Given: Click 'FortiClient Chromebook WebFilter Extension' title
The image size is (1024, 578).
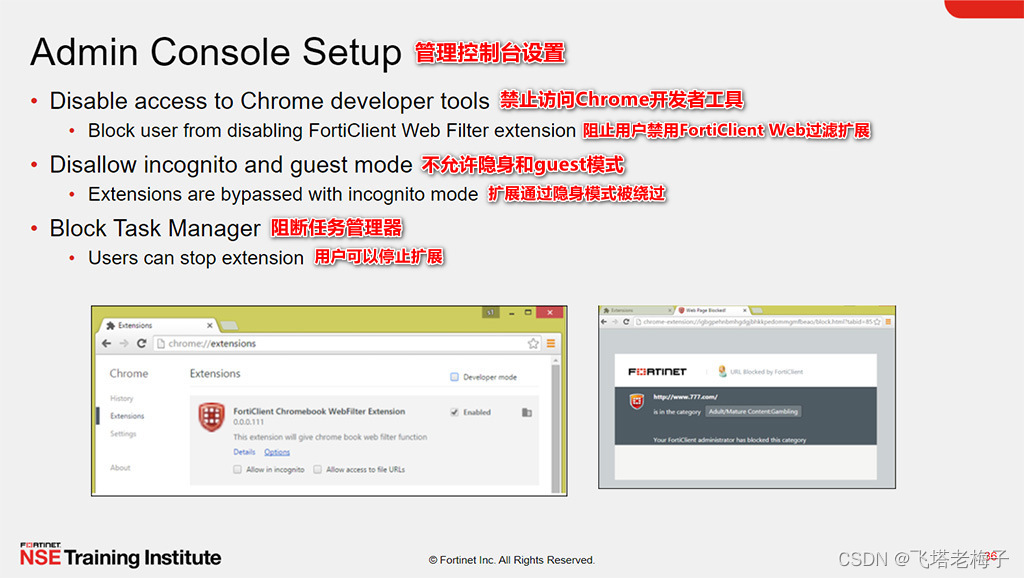Looking at the screenshot, I should point(319,411).
